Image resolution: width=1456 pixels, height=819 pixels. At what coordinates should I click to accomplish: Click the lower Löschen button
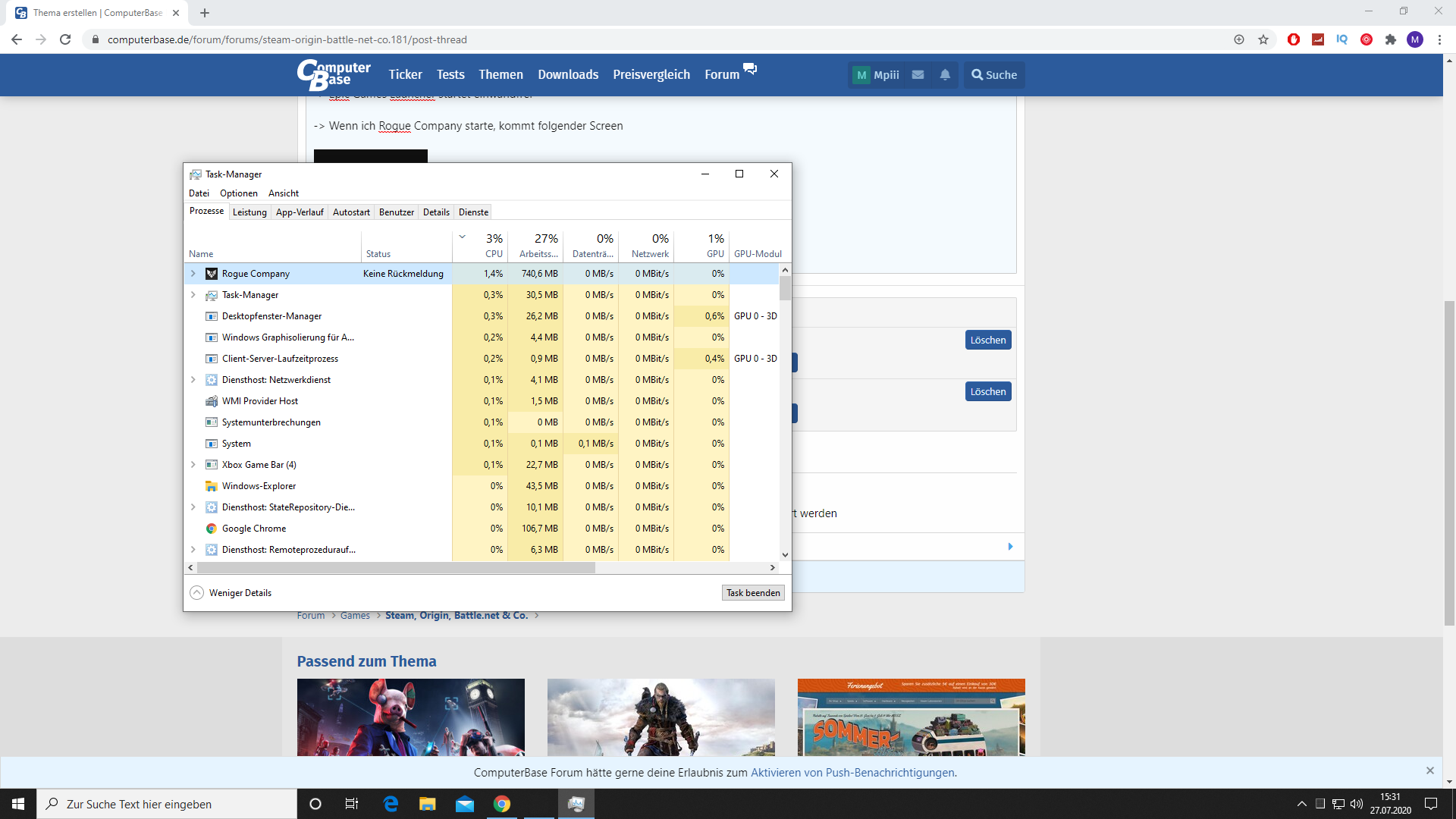[988, 391]
